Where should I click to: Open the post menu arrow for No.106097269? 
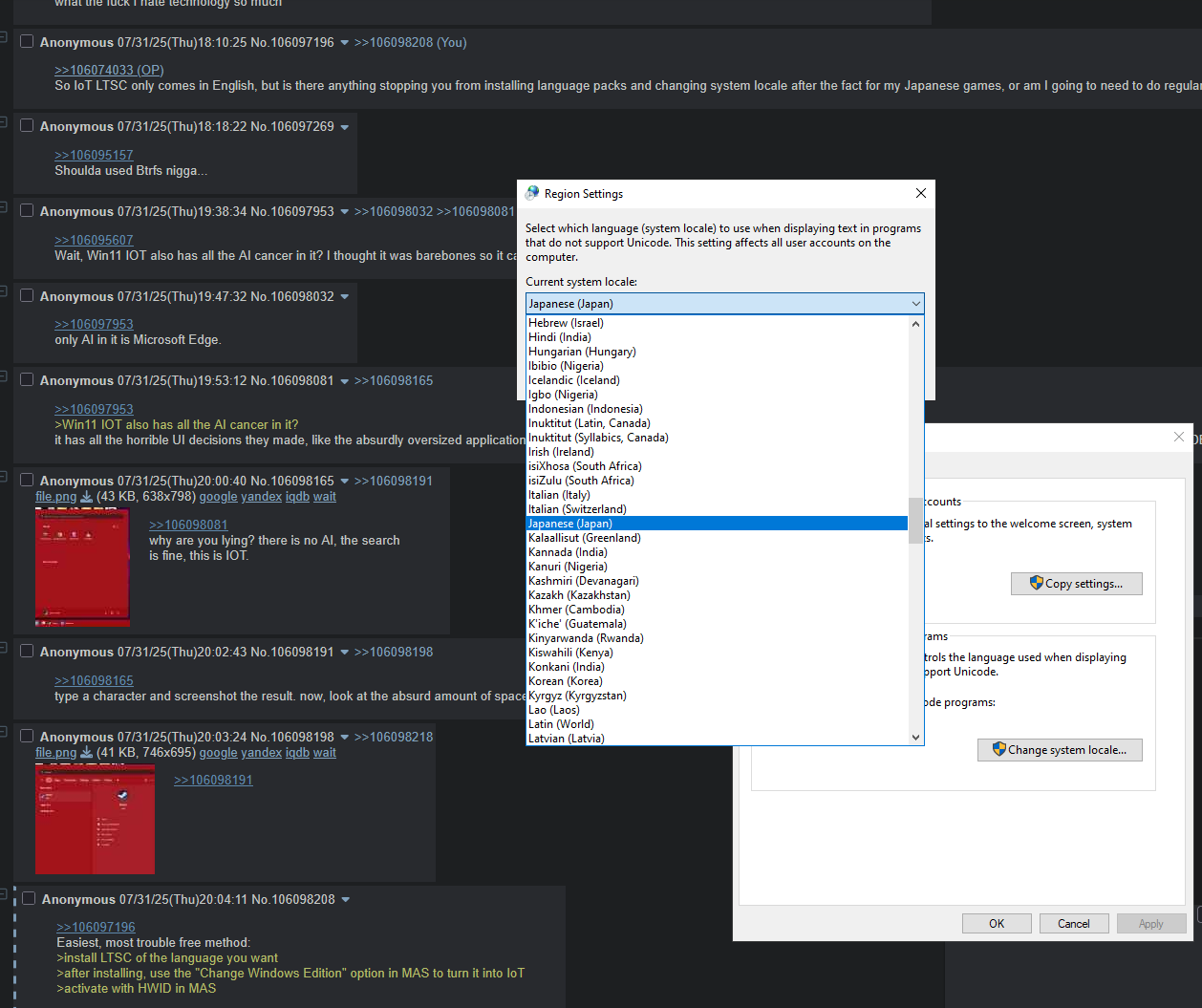pyautogui.click(x=345, y=127)
